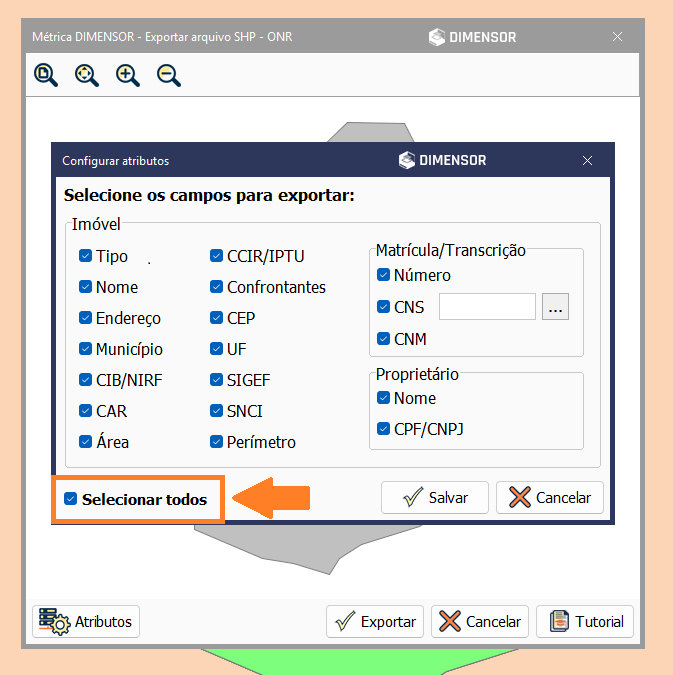Screen dimensions: 673x675
Task: Open the Atributos settings button
Action: 86,621
